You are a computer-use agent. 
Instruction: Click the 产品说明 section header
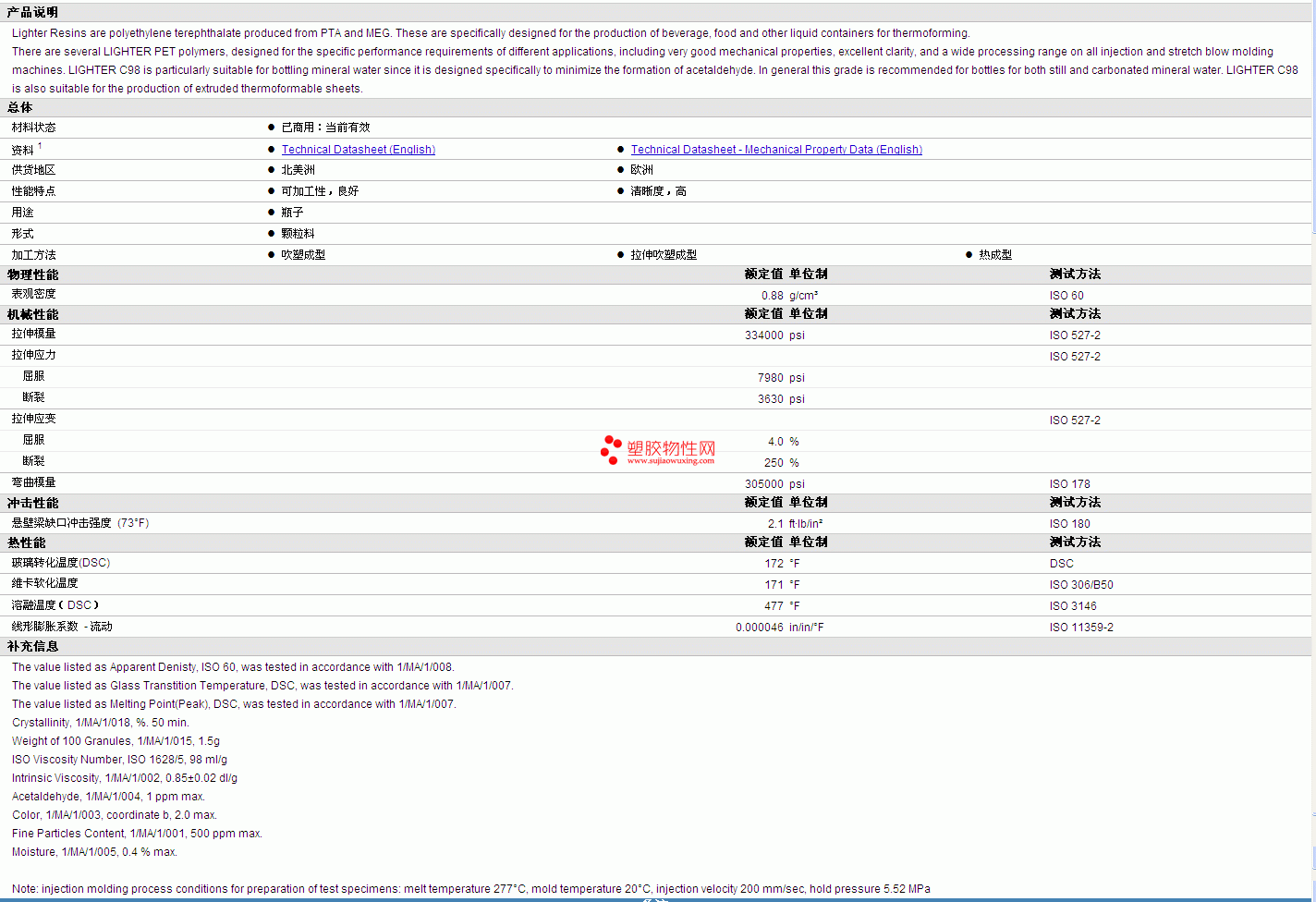pyautogui.click(x=32, y=12)
